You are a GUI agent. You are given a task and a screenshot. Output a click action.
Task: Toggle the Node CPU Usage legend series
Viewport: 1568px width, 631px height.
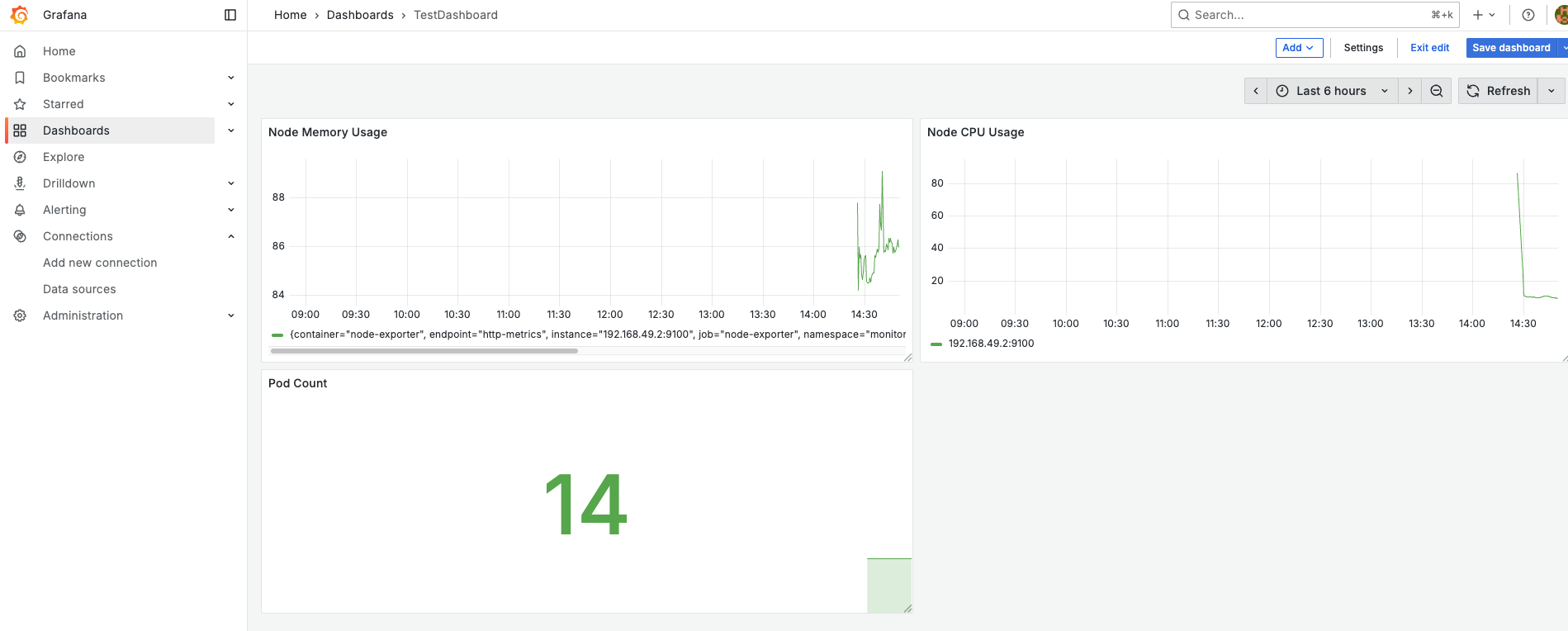point(991,344)
